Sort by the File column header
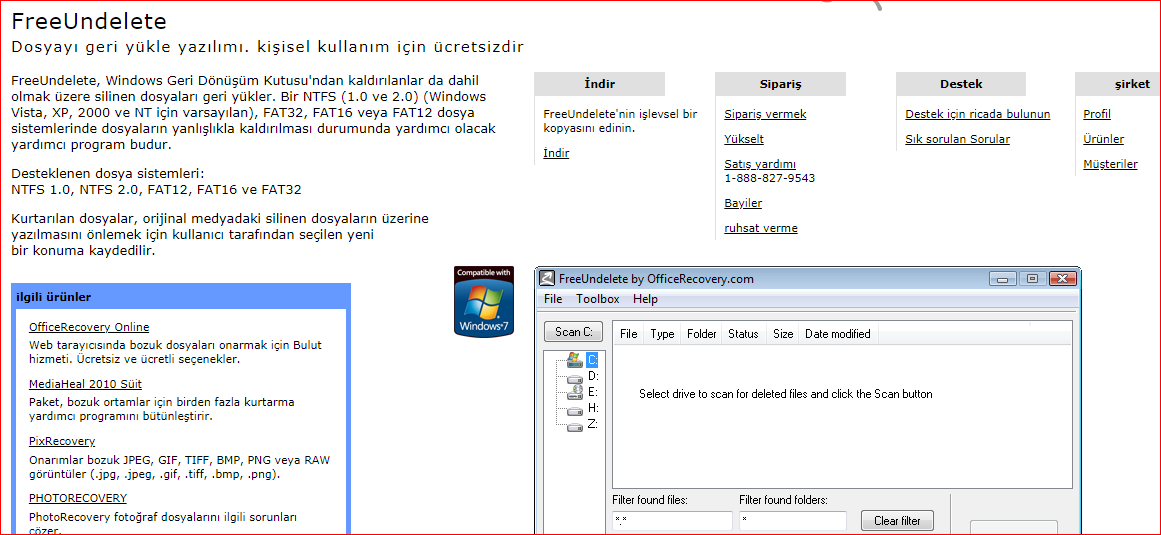The width and height of the screenshot is (1161, 535). [629, 334]
